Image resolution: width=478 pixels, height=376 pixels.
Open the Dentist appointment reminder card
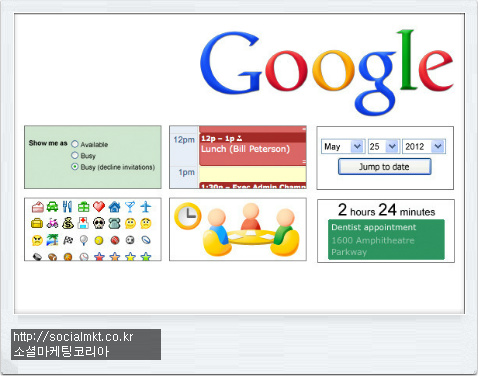pos(386,239)
